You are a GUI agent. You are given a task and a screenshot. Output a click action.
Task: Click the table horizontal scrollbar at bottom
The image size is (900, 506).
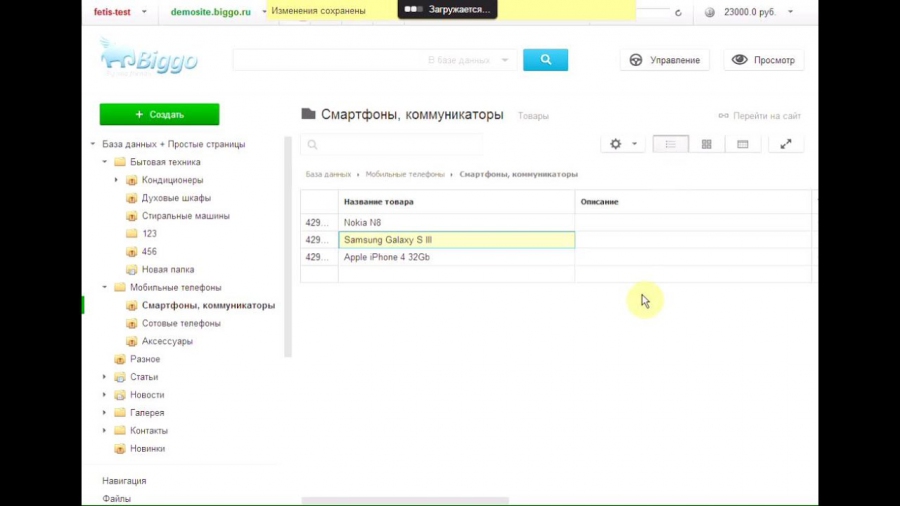[405, 501]
